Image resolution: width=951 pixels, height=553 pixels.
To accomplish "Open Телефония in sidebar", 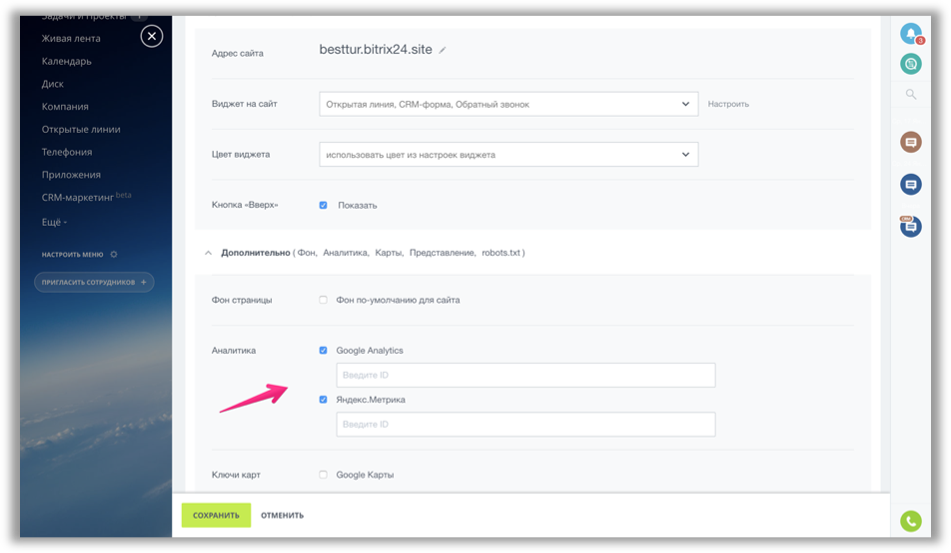I will point(67,152).
